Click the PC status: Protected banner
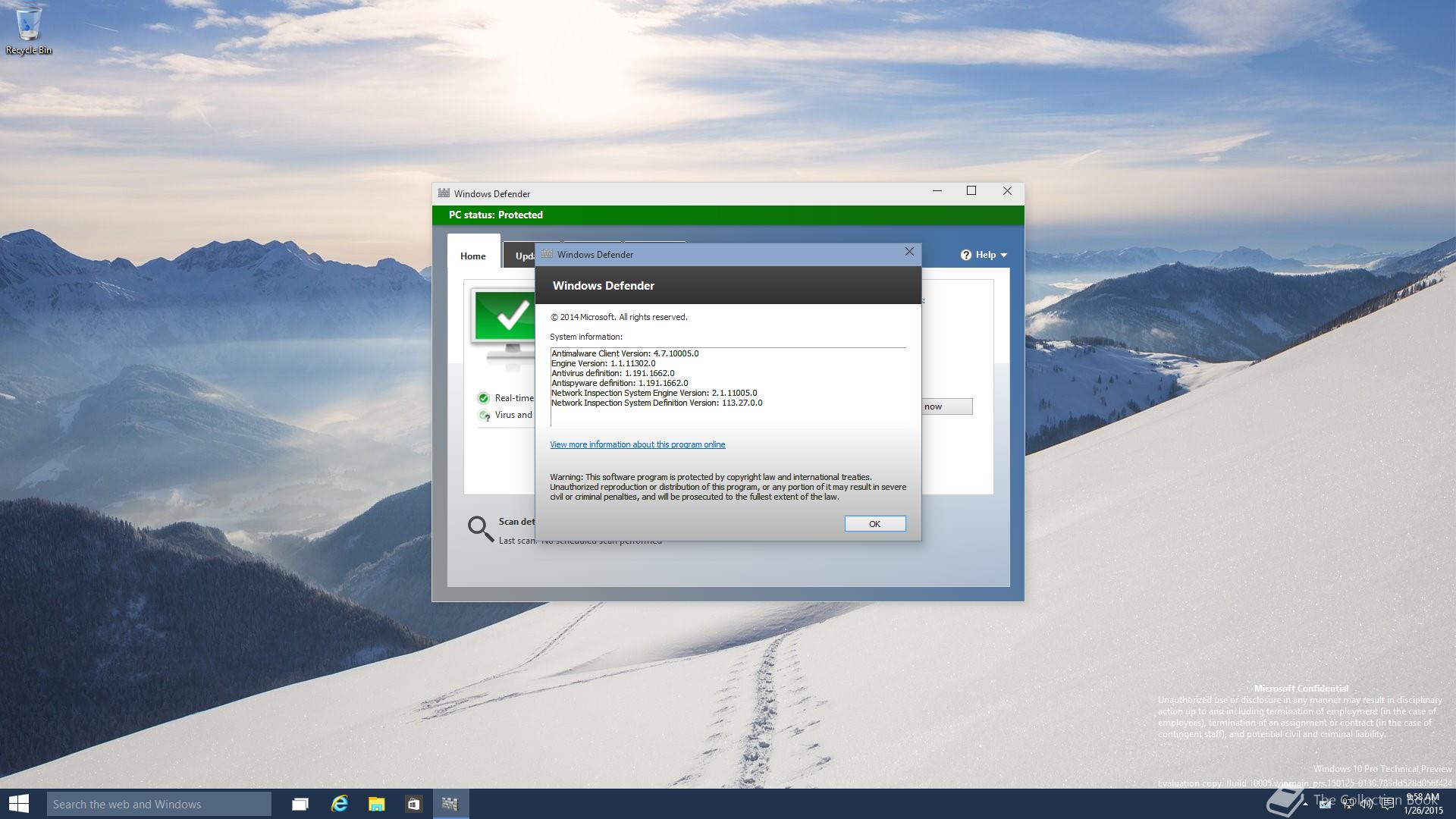This screenshot has height=819, width=1456. pyautogui.click(x=728, y=215)
